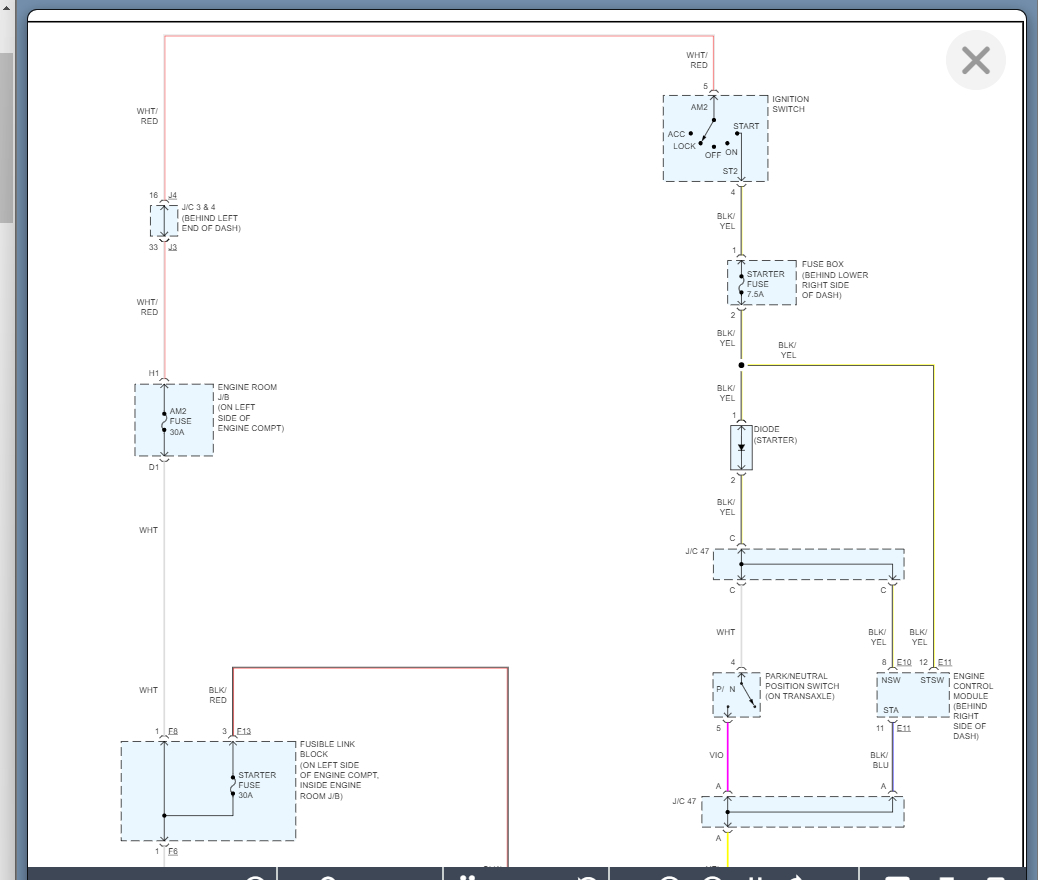Select the AM2 Fuse 30A component
The width and height of the screenshot is (1038, 880).
(x=174, y=420)
